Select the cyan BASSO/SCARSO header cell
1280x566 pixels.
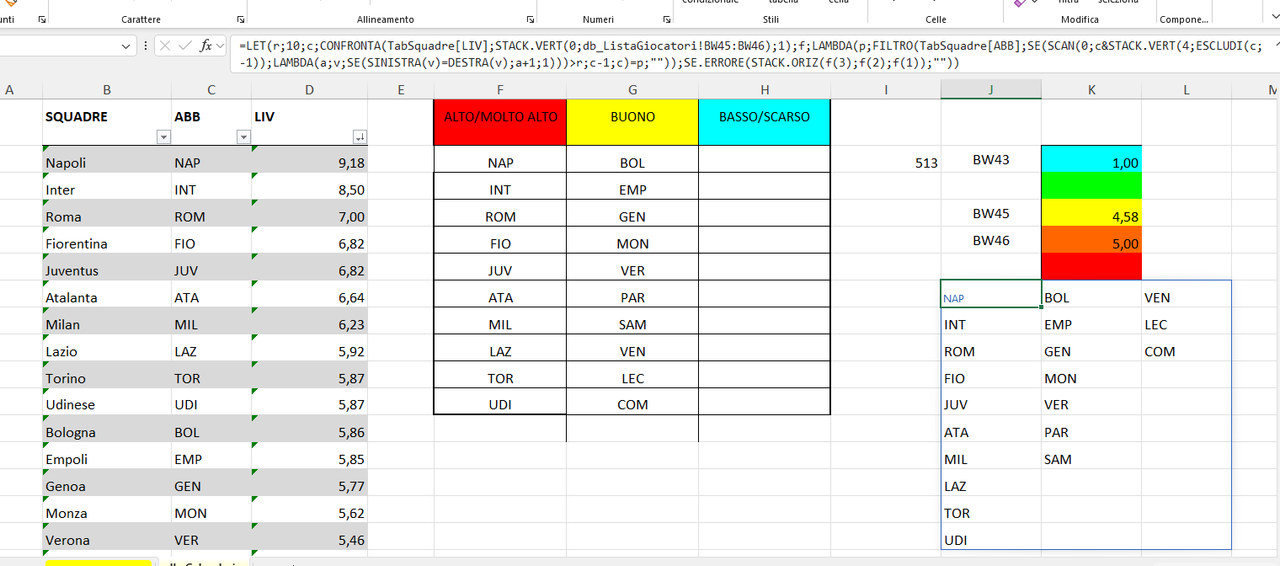point(764,122)
